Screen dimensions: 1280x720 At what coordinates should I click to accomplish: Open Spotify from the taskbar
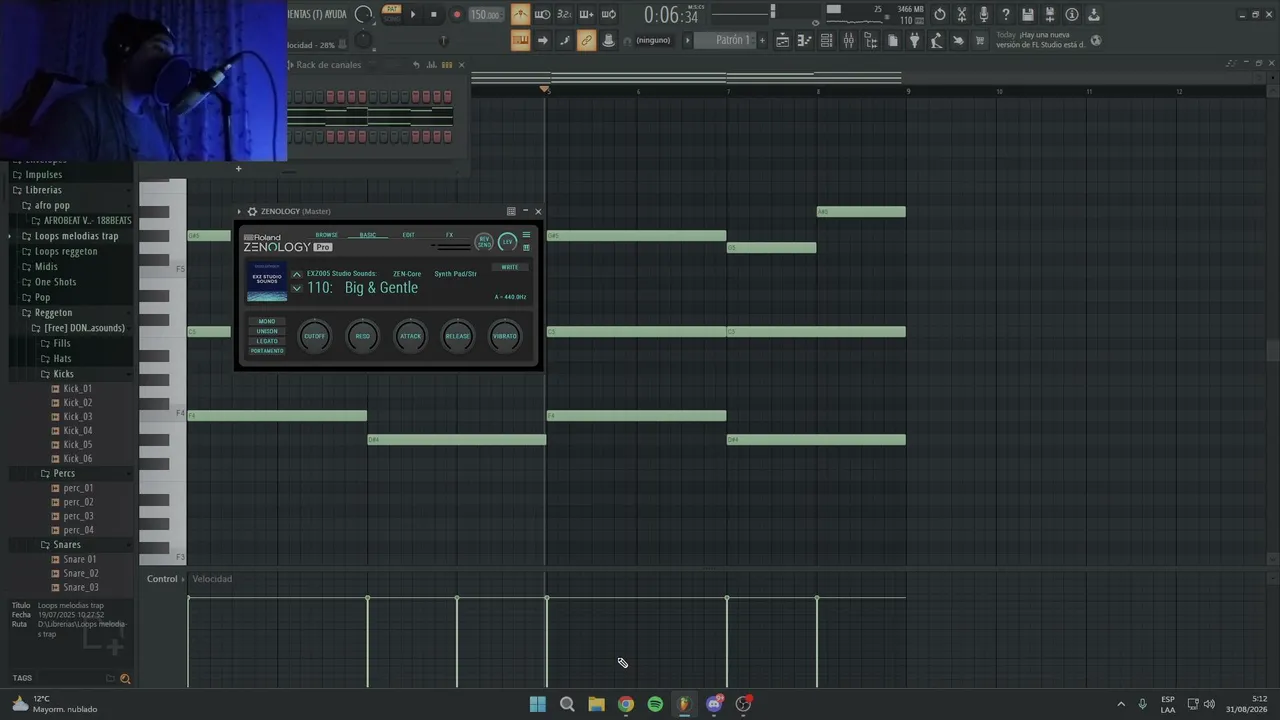click(655, 704)
